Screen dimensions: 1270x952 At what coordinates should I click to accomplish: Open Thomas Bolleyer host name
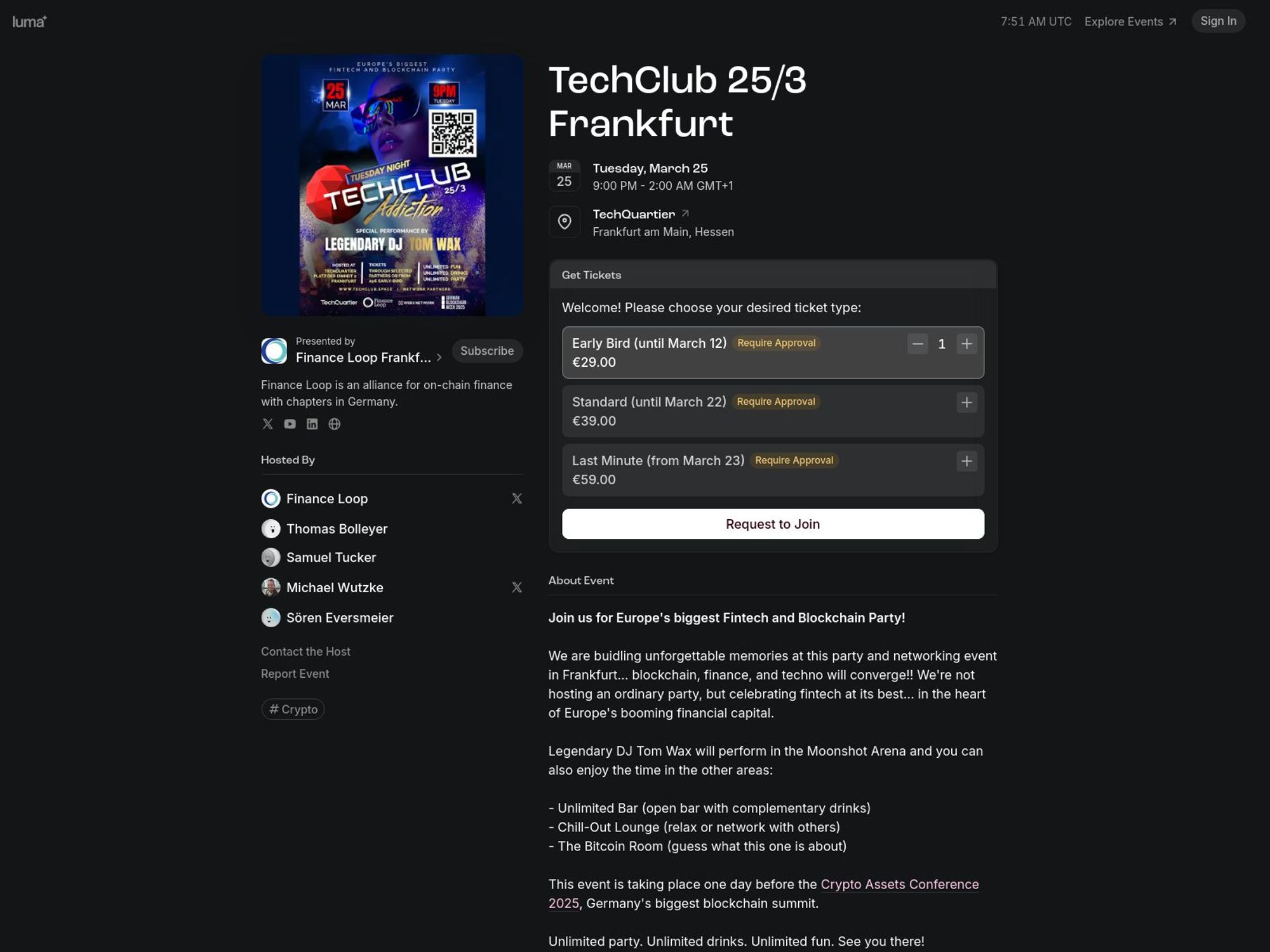(337, 529)
